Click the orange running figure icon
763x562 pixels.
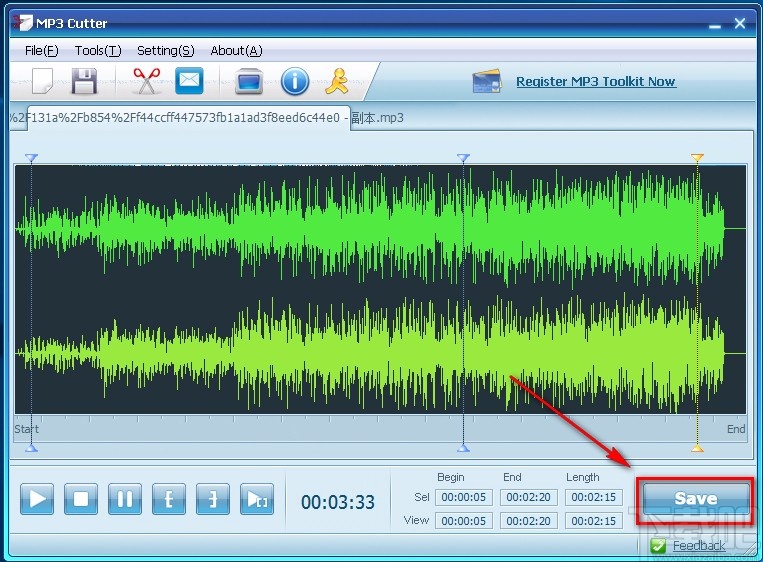coord(337,81)
